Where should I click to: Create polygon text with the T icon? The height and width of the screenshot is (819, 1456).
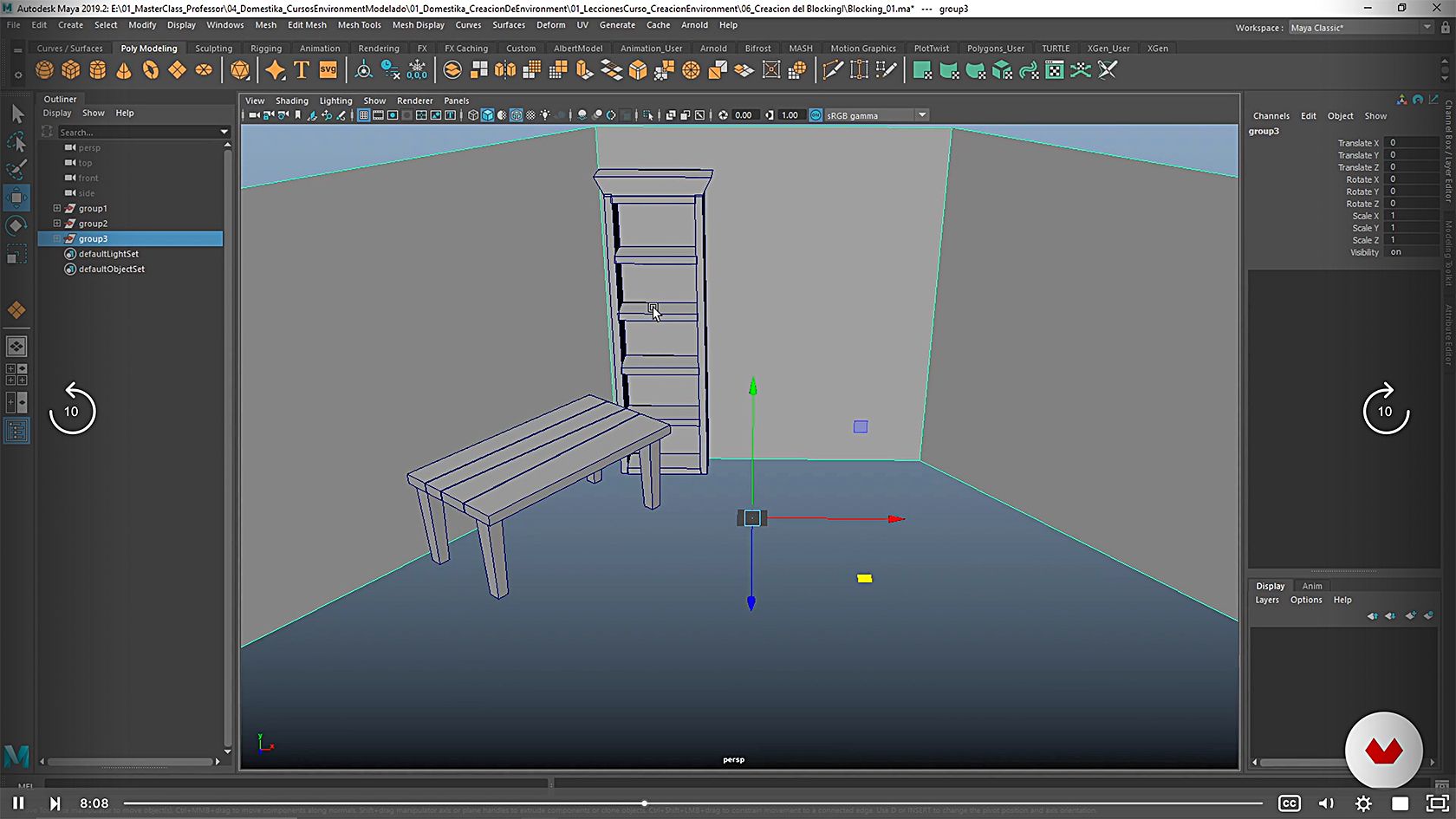click(x=302, y=70)
